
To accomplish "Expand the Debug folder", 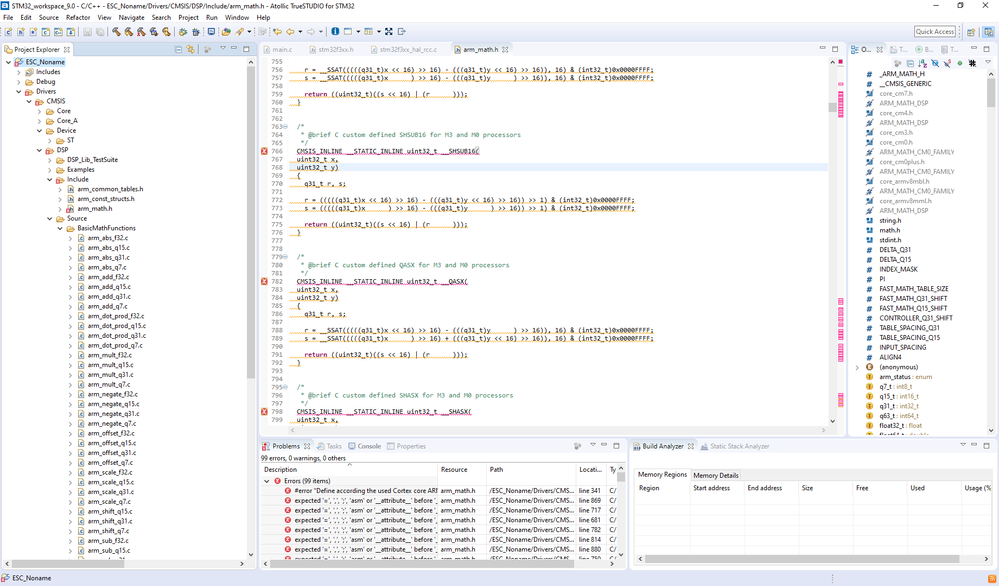I will pos(18,82).
